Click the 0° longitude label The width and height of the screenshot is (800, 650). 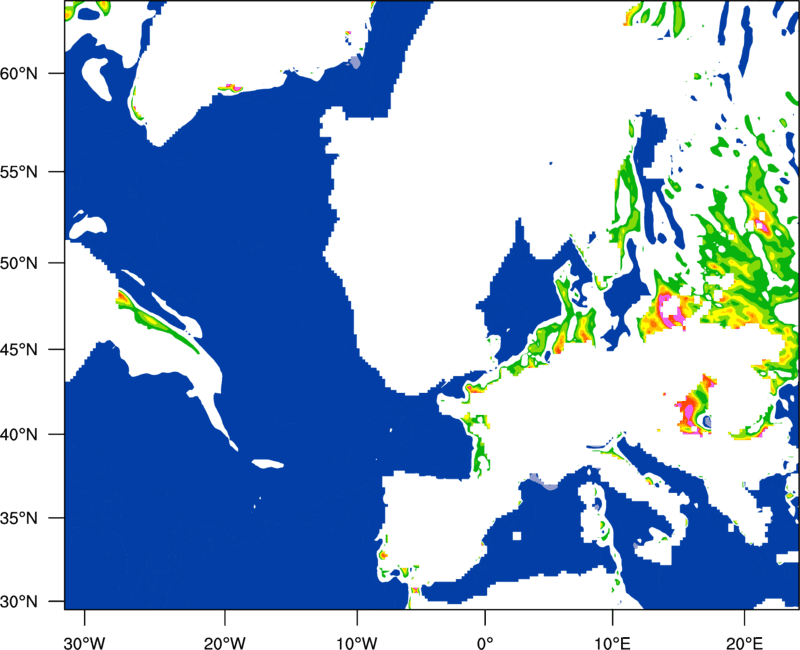[x=485, y=642]
